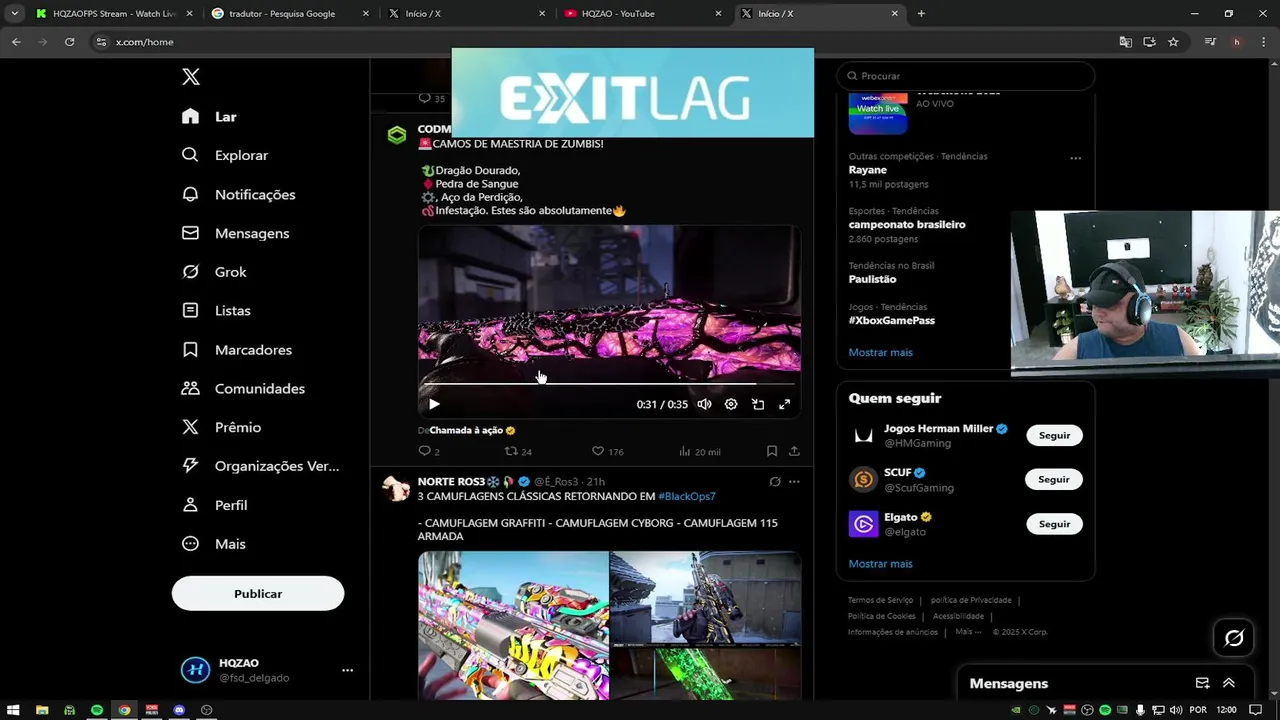Bookmark the zombie camos post
This screenshot has height=720, width=1280.
[772, 452]
